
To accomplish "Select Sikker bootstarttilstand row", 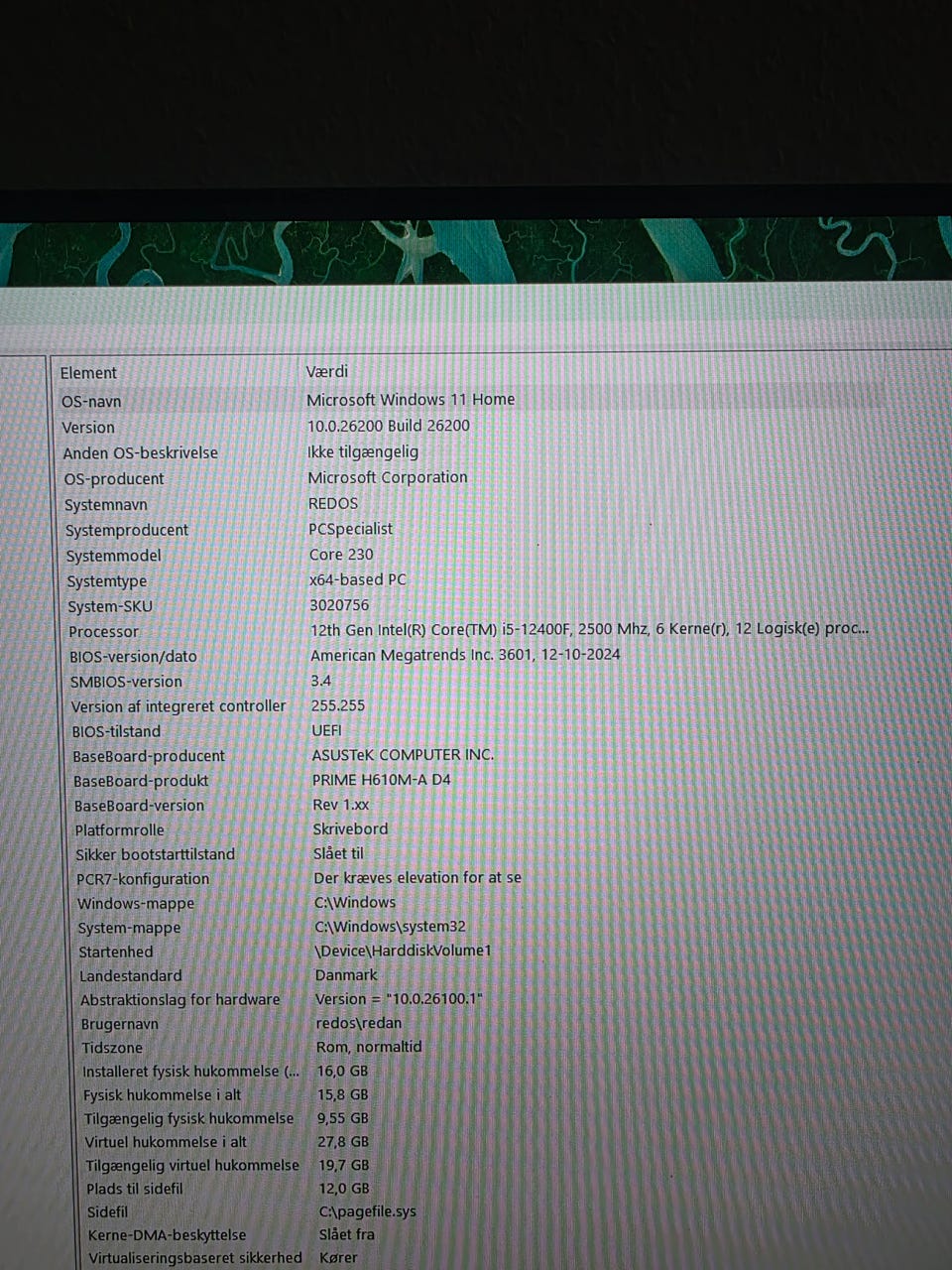I will [x=156, y=854].
